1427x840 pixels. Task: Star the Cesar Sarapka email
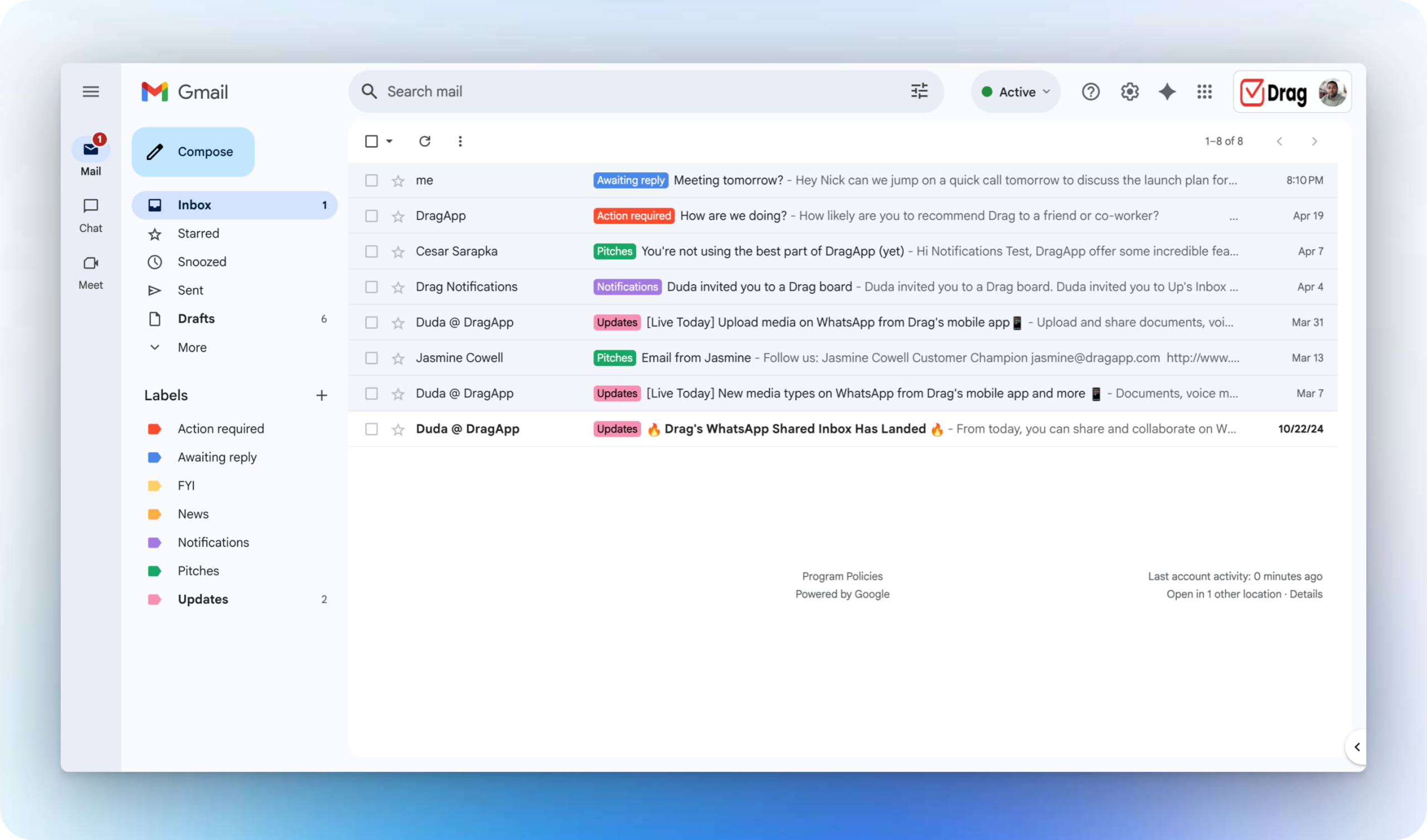click(x=398, y=251)
